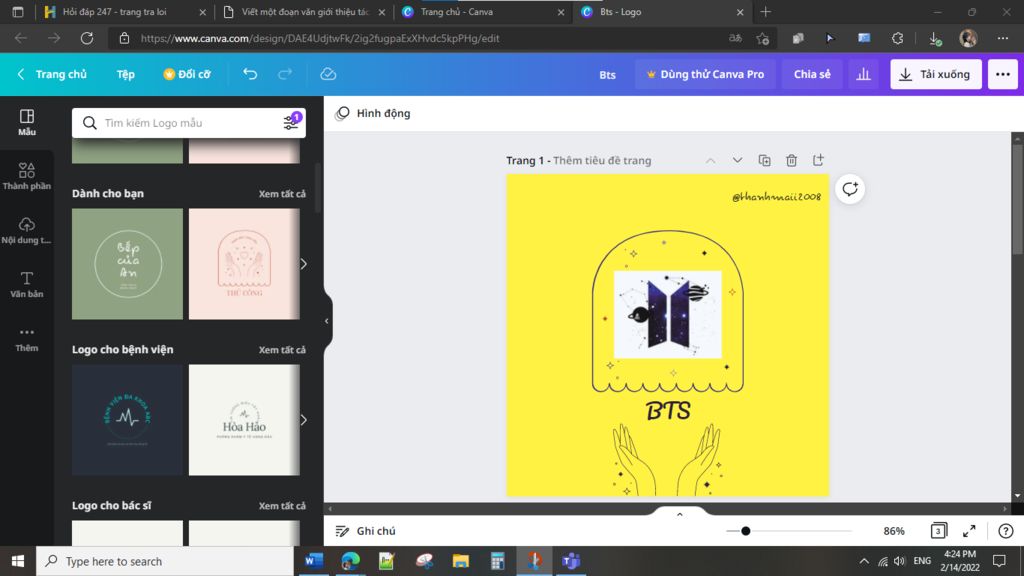Collapse the side panel with the arrow handle
This screenshot has height=576, width=1024.
(327, 321)
